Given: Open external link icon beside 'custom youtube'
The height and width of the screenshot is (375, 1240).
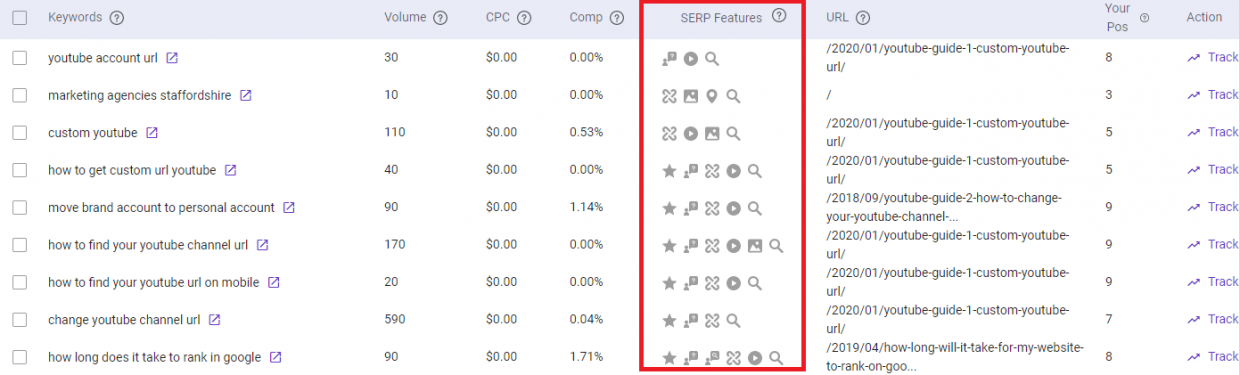Looking at the screenshot, I should (x=152, y=133).
